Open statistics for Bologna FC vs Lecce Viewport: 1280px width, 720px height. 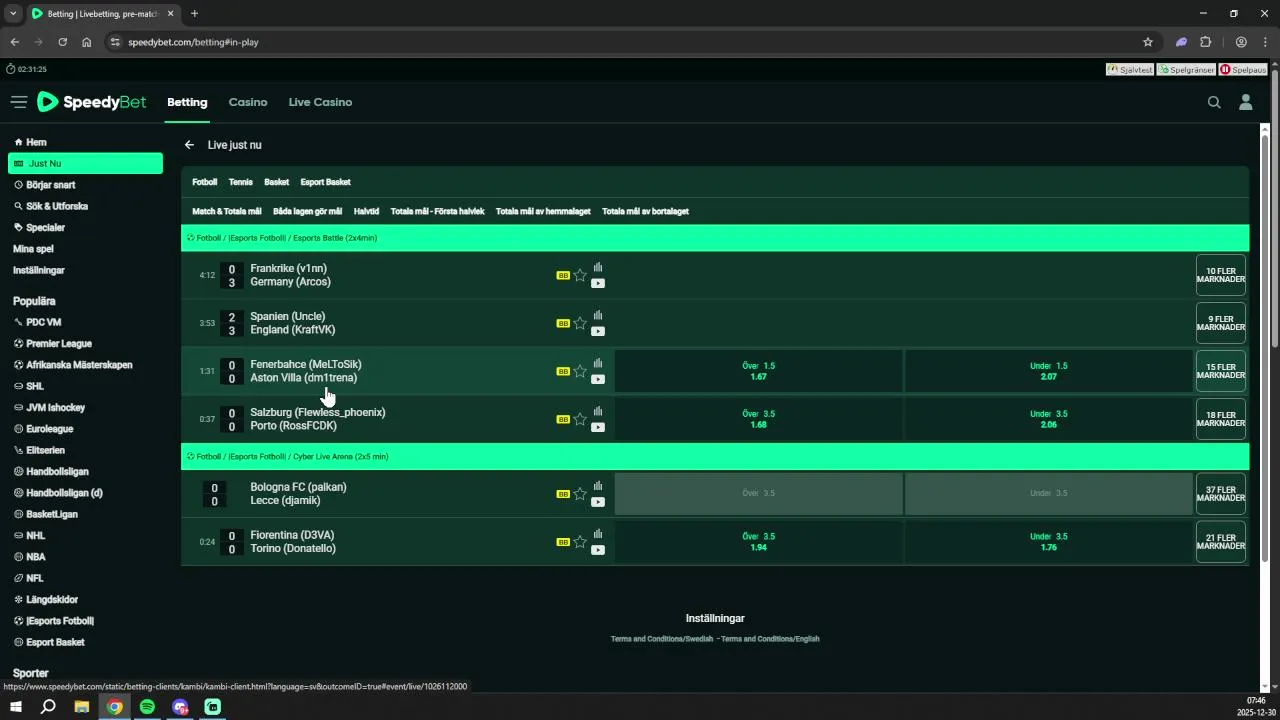598,486
